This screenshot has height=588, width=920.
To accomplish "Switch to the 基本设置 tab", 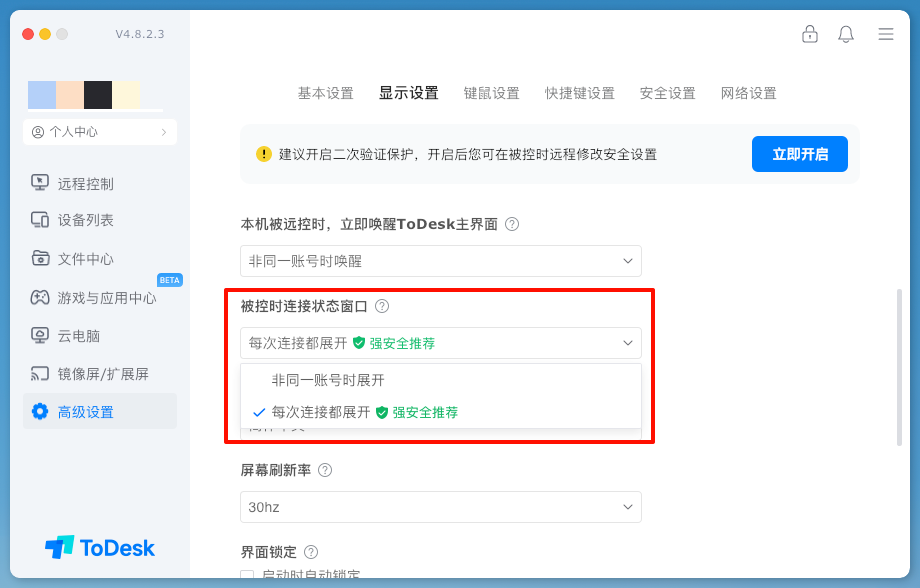I will [325, 93].
